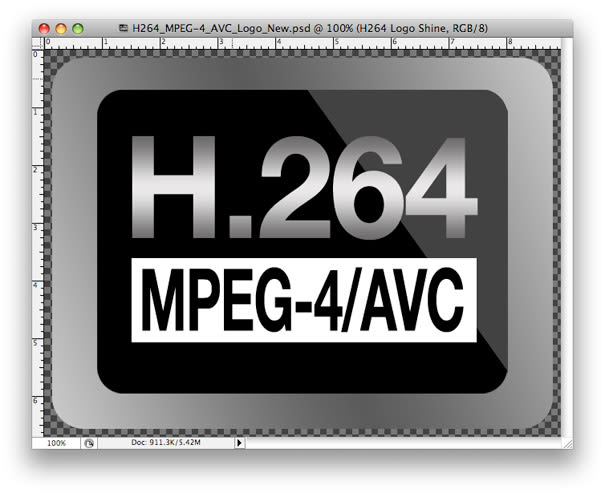Zoom the window with the green button
The width and height of the screenshot is (605, 493).
tap(78, 29)
